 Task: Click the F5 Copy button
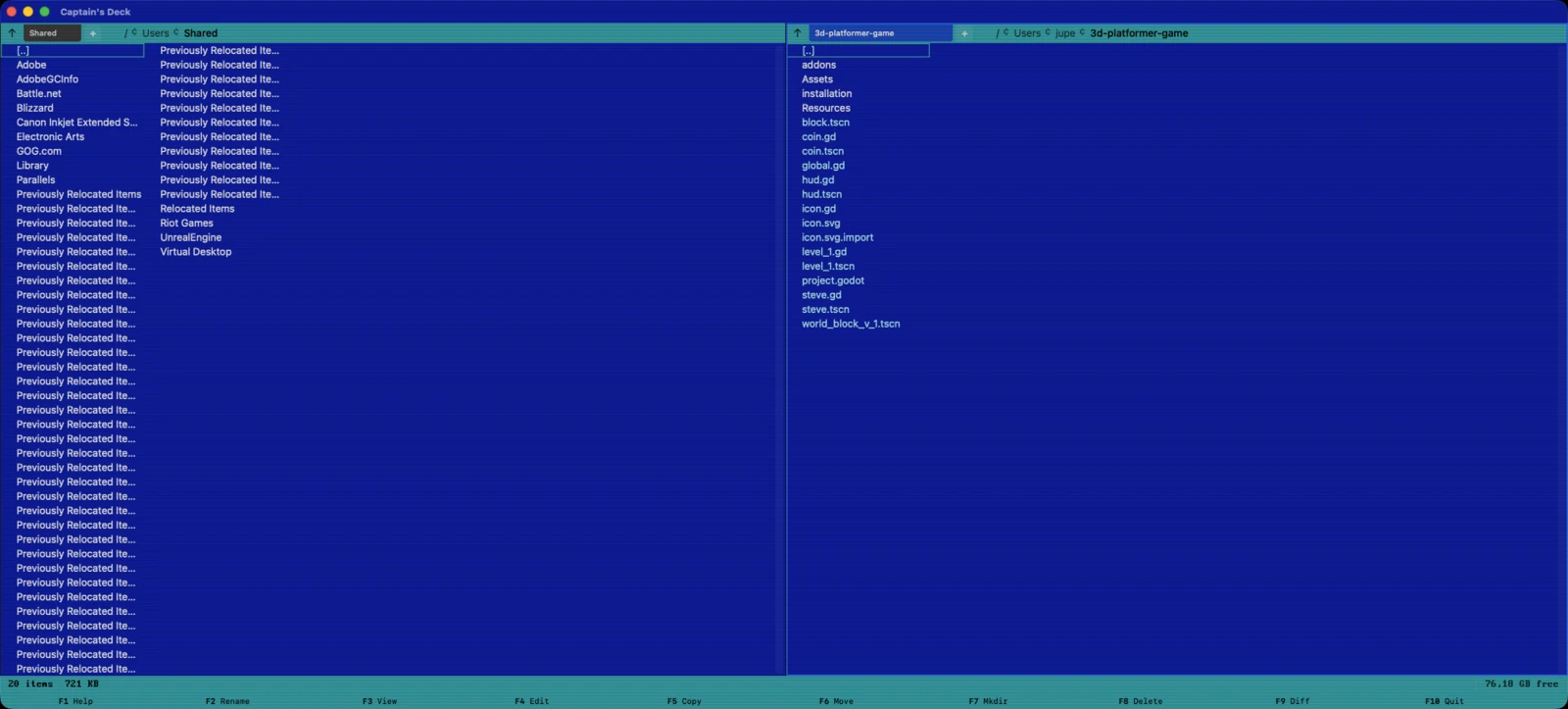(684, 701)
